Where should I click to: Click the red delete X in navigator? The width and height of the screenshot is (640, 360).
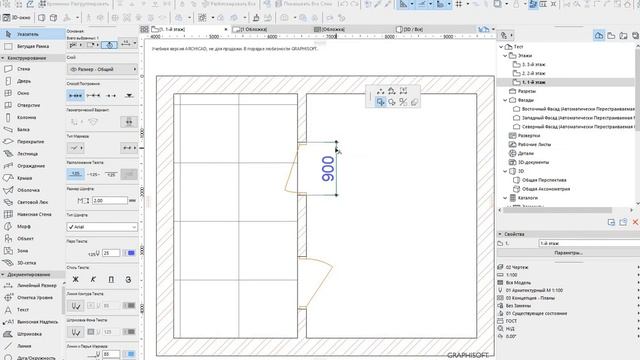coord(635,222)
